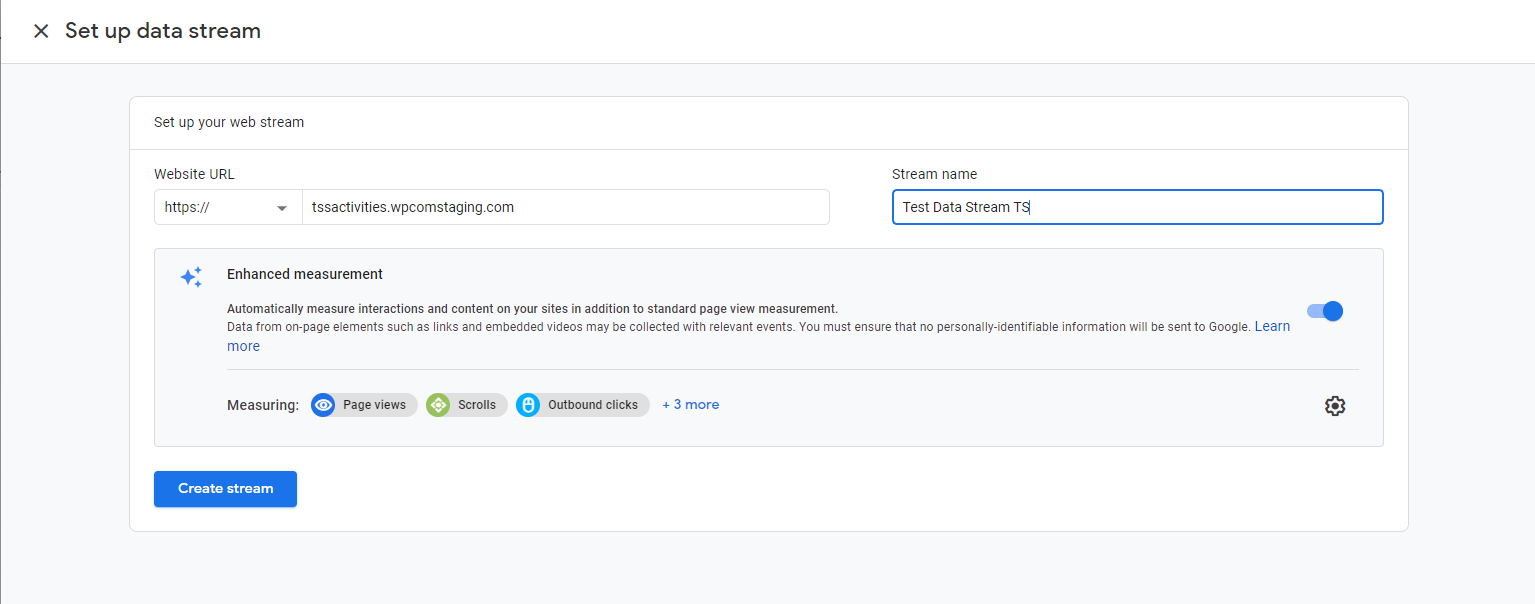Click the Set up your web stream header
The width and height of the screenshot is (1535, 604).
click(x=229, y=122)
